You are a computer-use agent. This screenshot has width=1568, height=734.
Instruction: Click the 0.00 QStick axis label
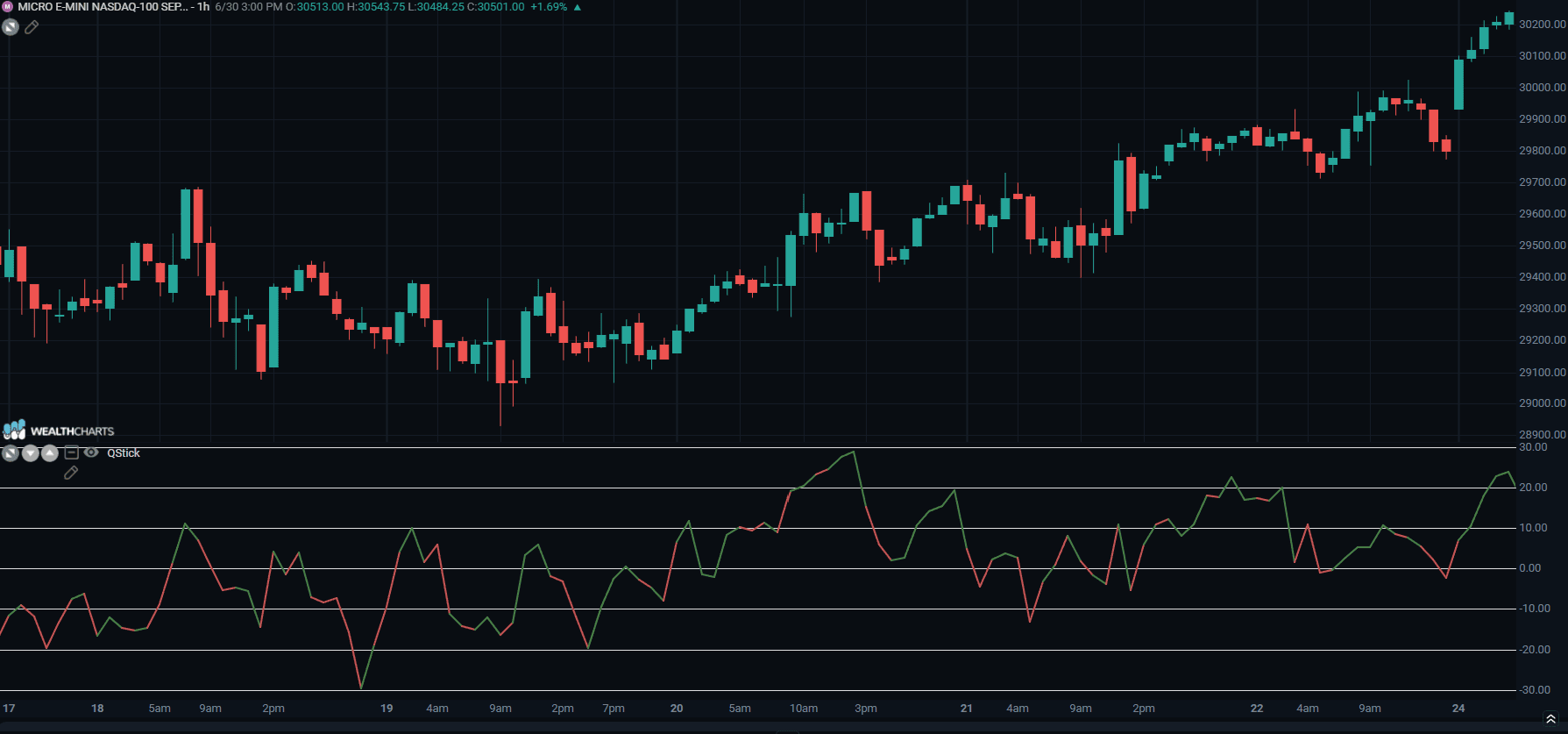click(x=1530, y=568)
